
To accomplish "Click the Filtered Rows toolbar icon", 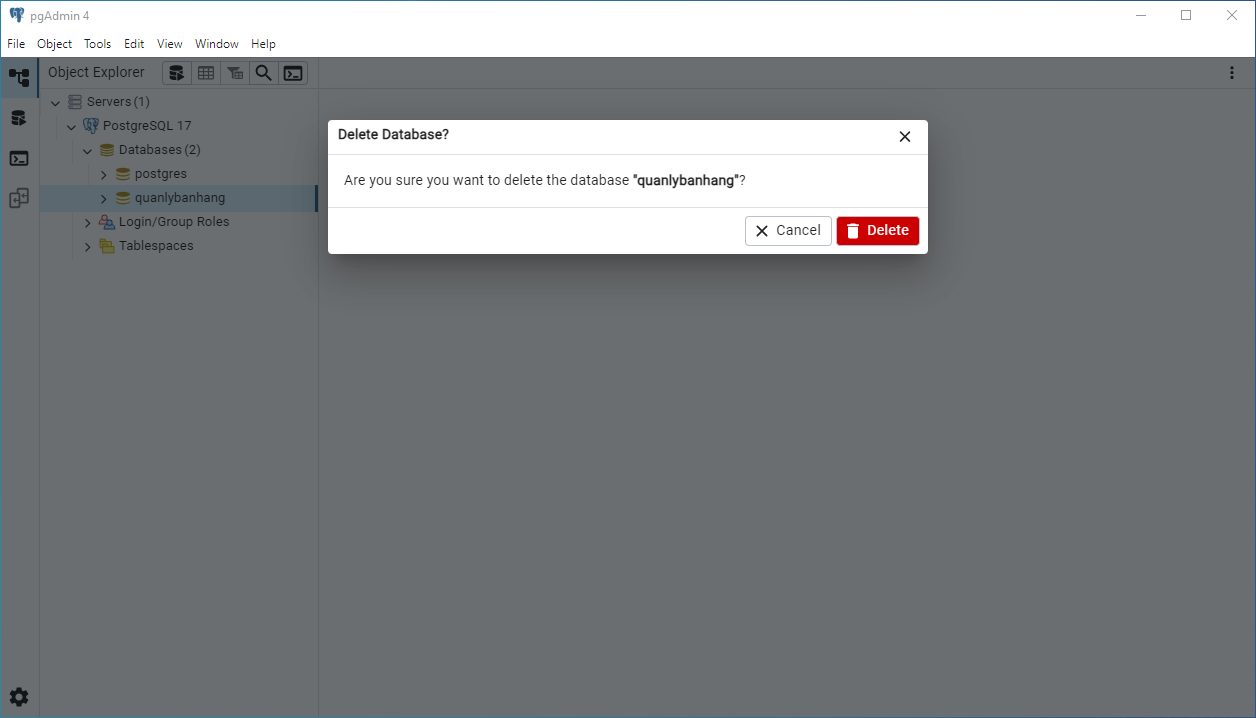I will click(x=234, y=73).
